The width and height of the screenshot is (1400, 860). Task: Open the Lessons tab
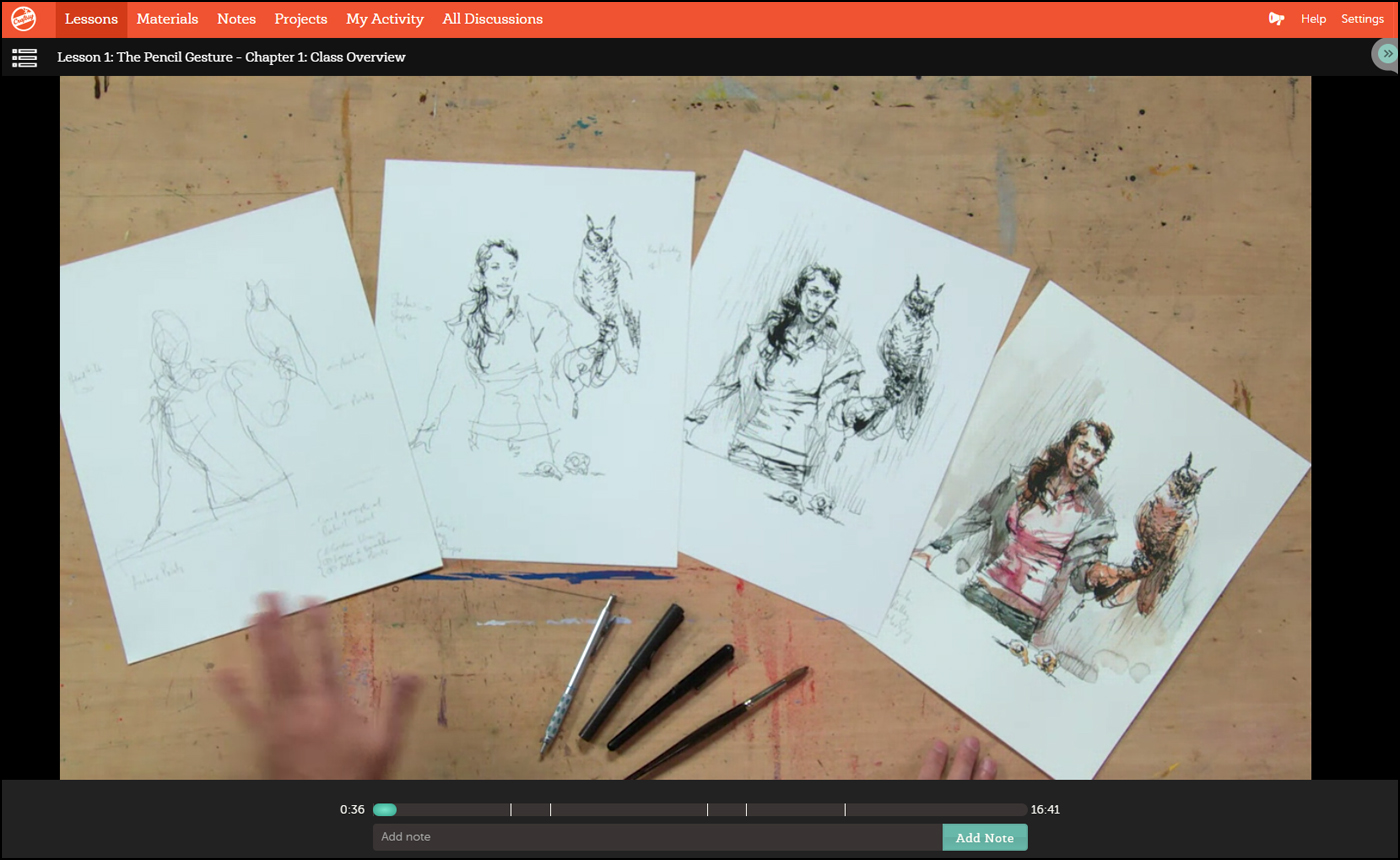(91, 19)
